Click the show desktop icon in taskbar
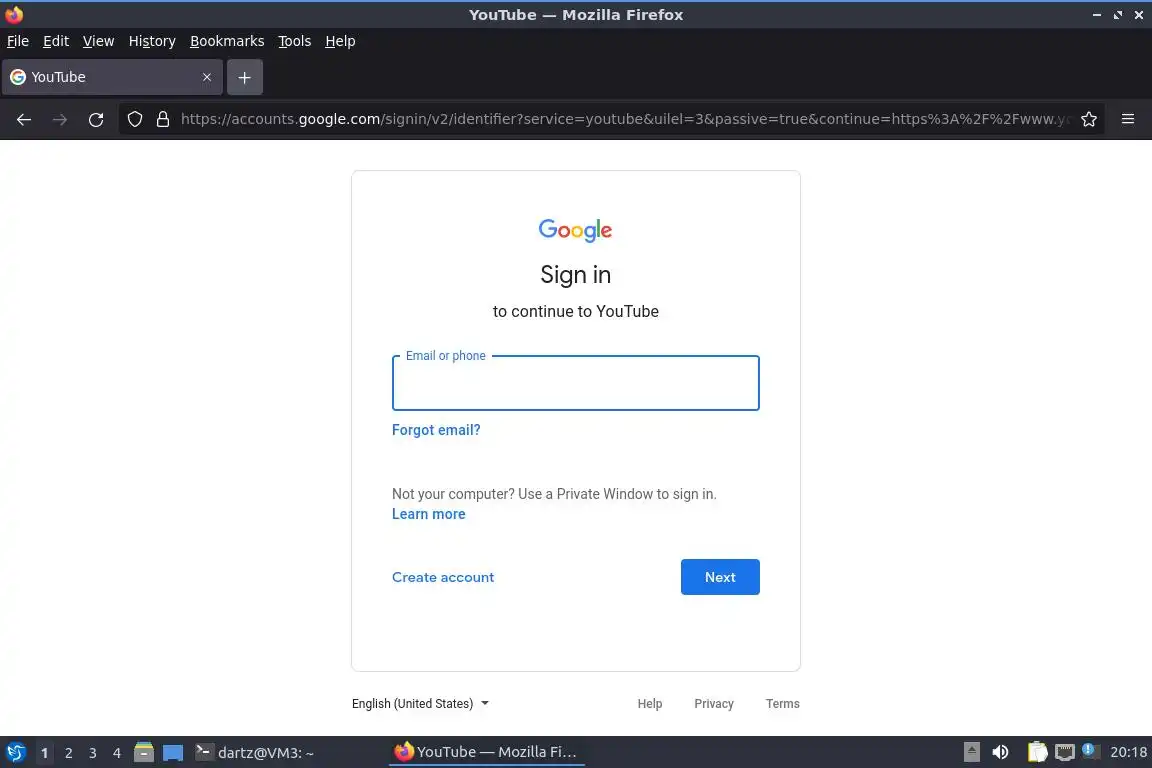The height and width of the screenshot is (768, 1152). (173, 753)
